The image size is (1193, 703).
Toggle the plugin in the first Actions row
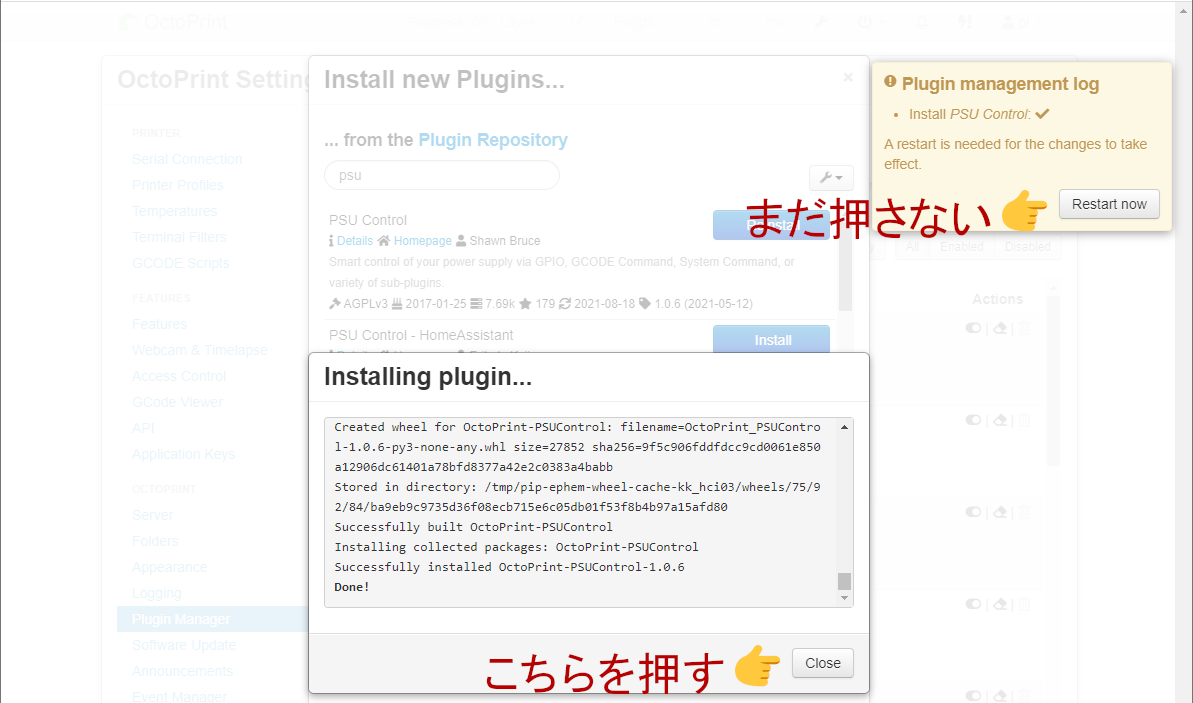[x=973, y=328]
